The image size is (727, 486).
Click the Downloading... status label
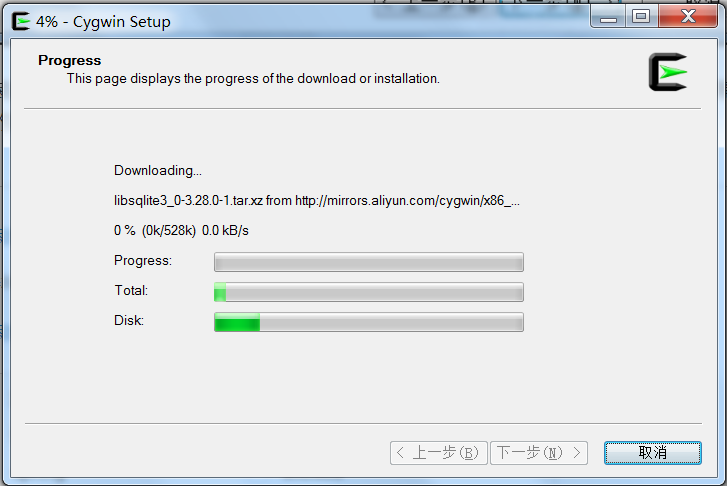[158, 171]
